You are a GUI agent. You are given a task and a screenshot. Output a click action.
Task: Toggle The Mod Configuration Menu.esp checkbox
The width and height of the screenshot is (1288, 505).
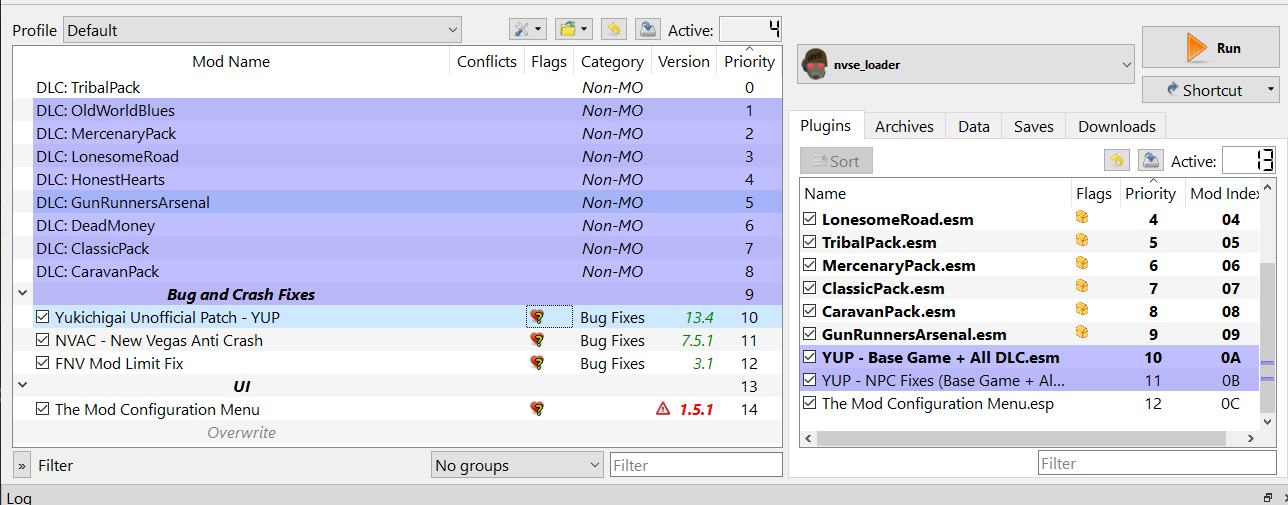click(811, 403)
